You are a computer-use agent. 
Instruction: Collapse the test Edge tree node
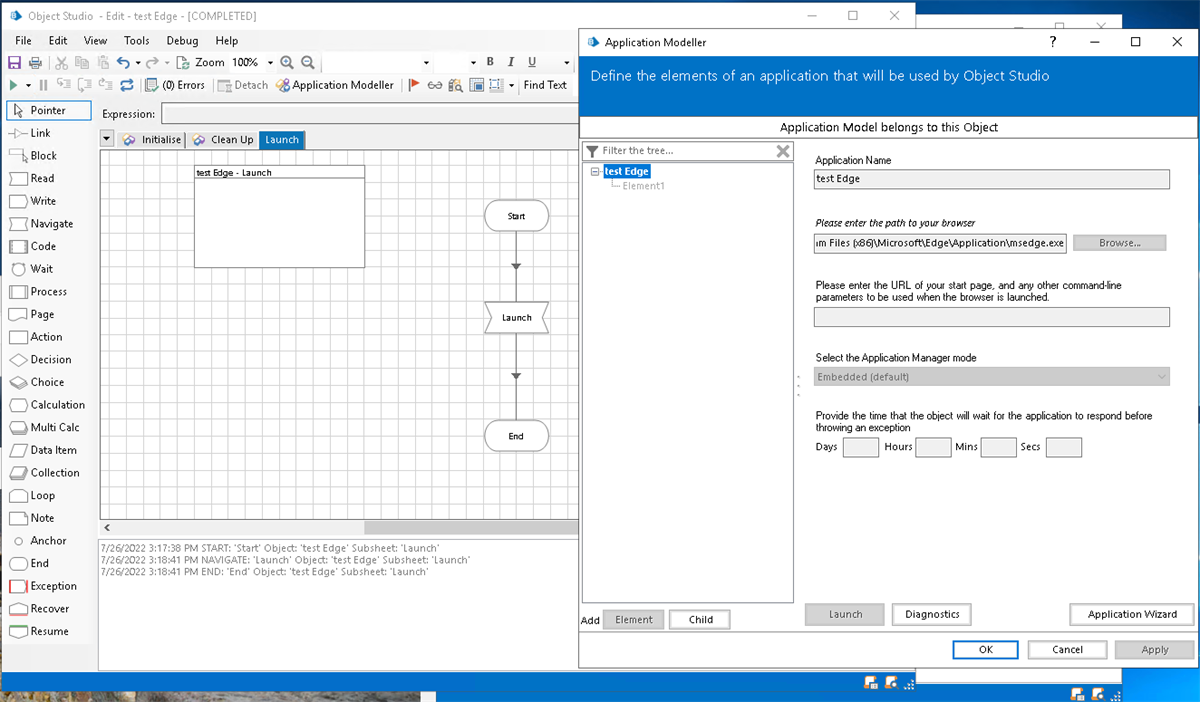pyautogui.click(x=595, y=172)
